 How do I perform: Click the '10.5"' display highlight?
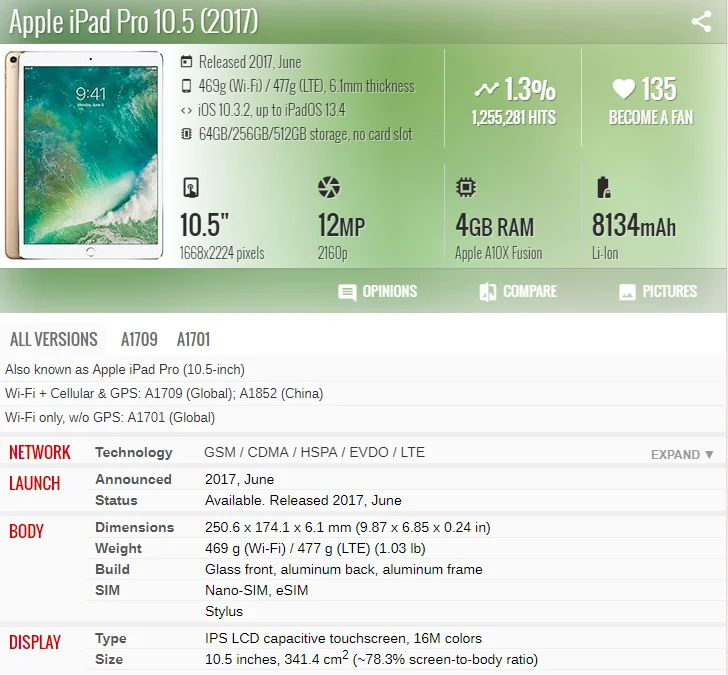(x=204, y=225)
